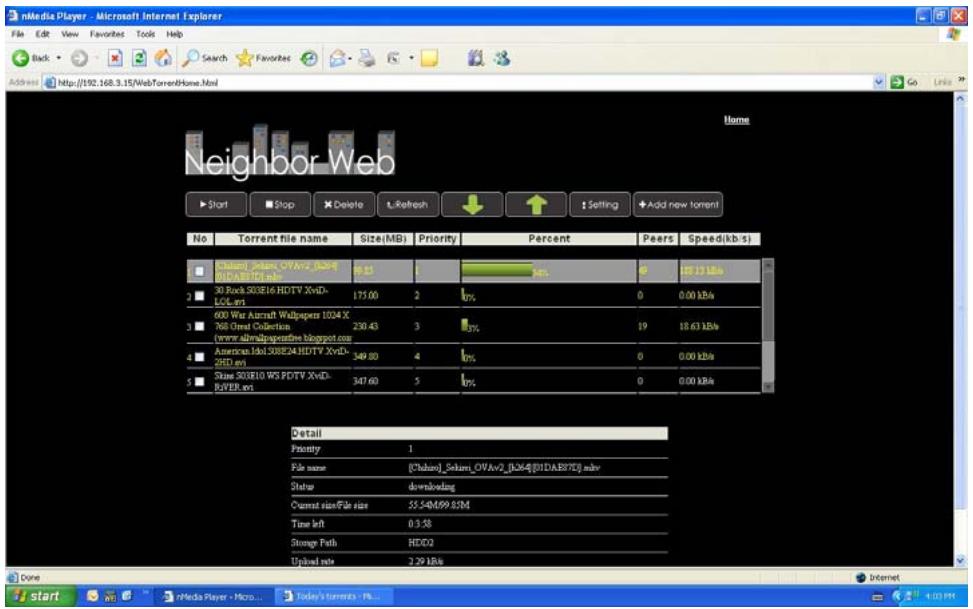
Task: Tick the checkbox for American.Idol.S08E24 torrent
Action: click(199, 357)
